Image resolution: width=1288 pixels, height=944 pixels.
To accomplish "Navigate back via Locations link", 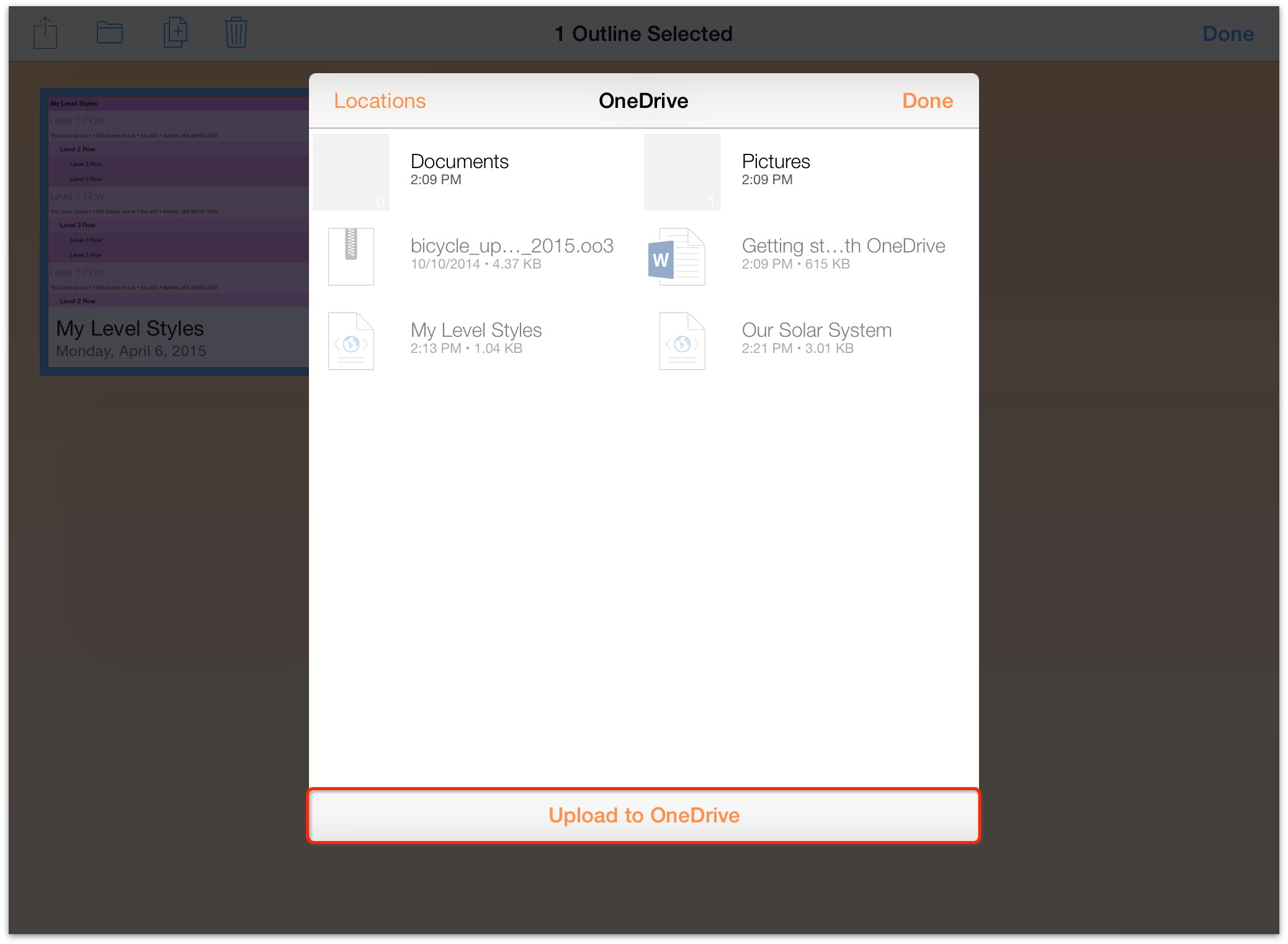I will [379, 101].
